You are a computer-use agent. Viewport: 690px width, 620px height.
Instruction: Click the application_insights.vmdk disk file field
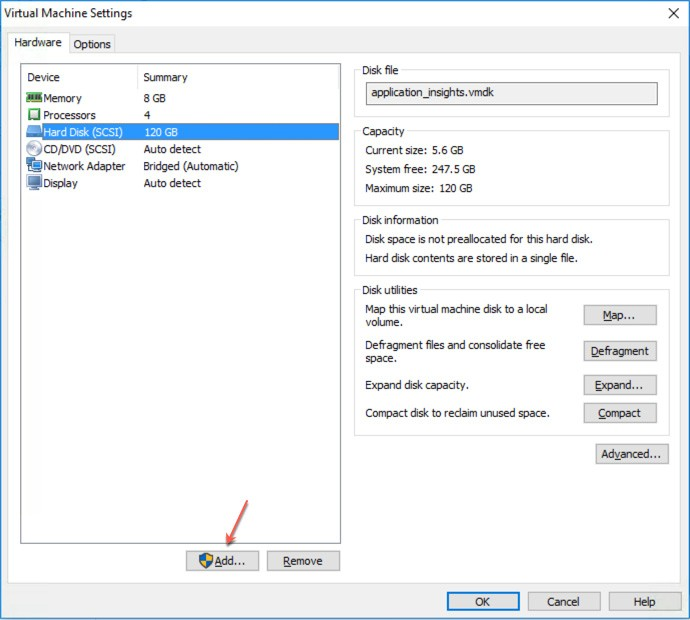(x=511, y=92)
